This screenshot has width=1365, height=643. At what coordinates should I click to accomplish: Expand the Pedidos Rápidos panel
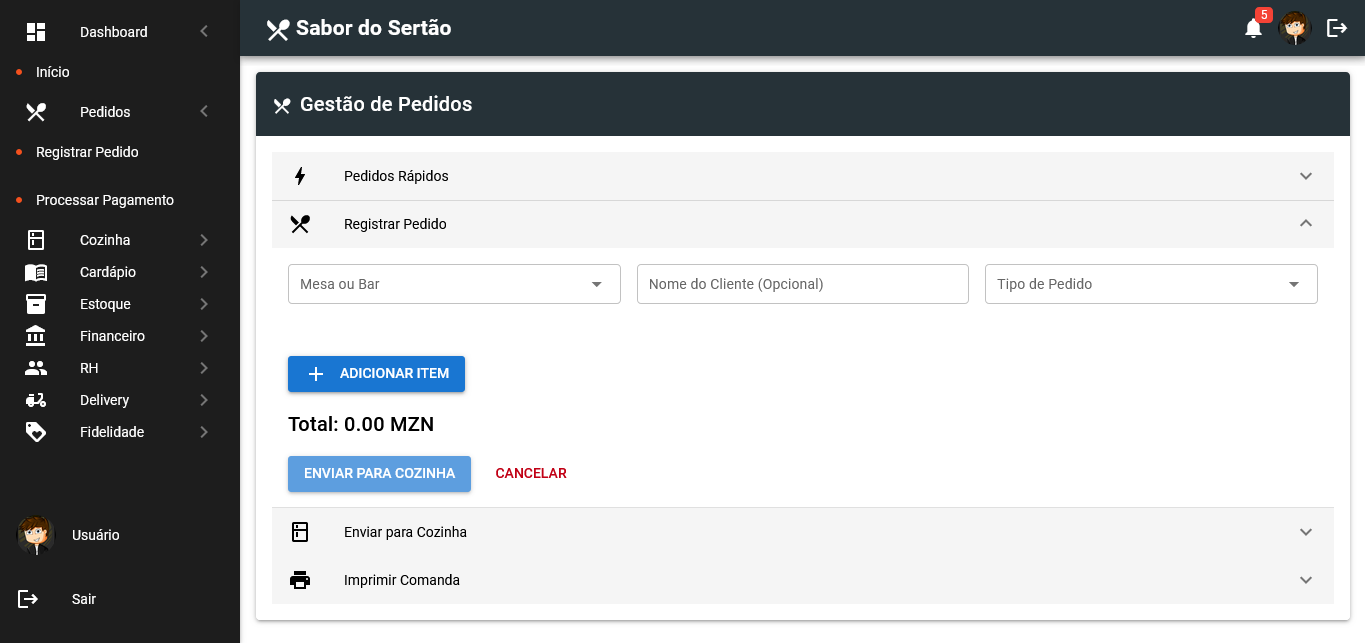pyautogui.click(x=802, y=176)
